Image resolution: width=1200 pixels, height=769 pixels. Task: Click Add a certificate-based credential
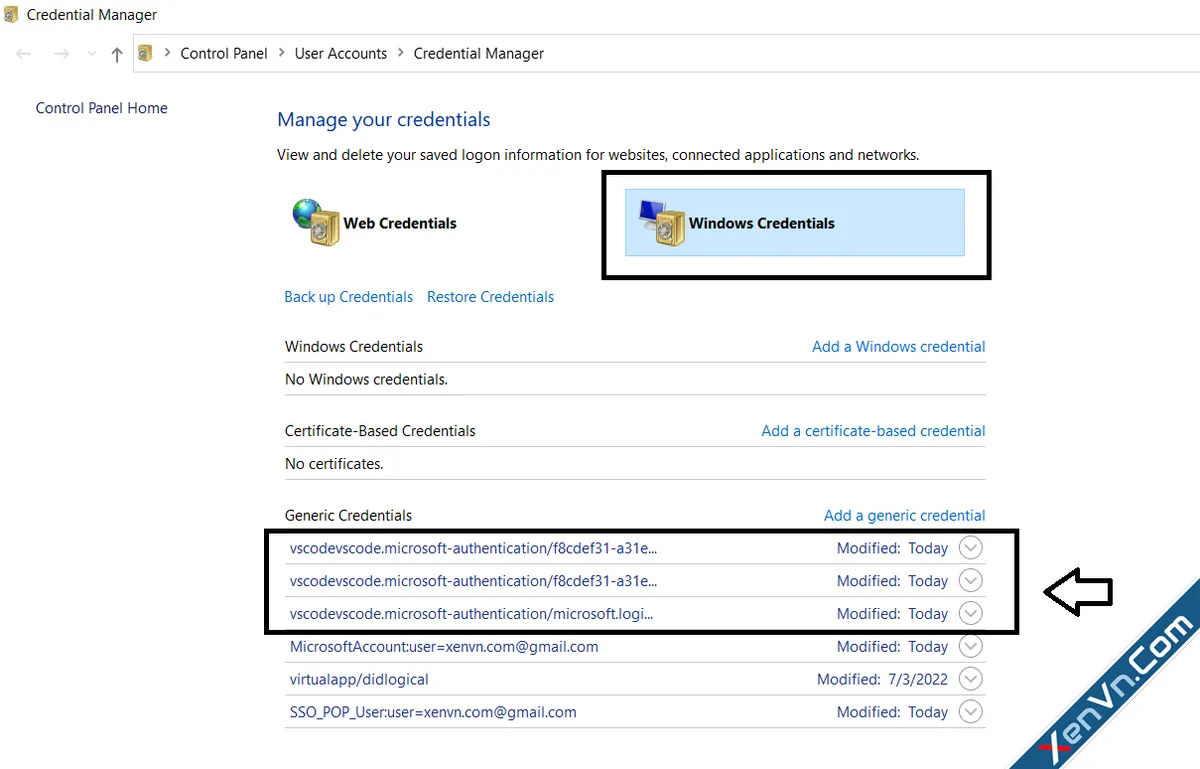tap(873, 431)
